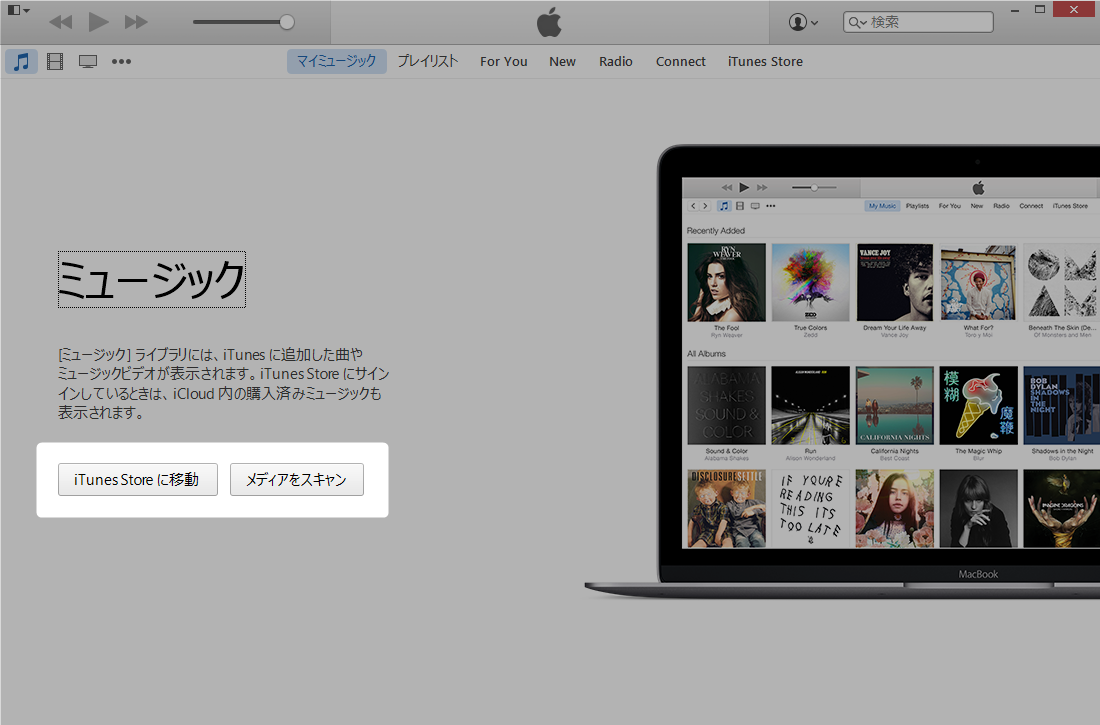The width and height of the screenshot is (1100, 725).
Task: Skip forward to the next track
Action: coord(136,22)
